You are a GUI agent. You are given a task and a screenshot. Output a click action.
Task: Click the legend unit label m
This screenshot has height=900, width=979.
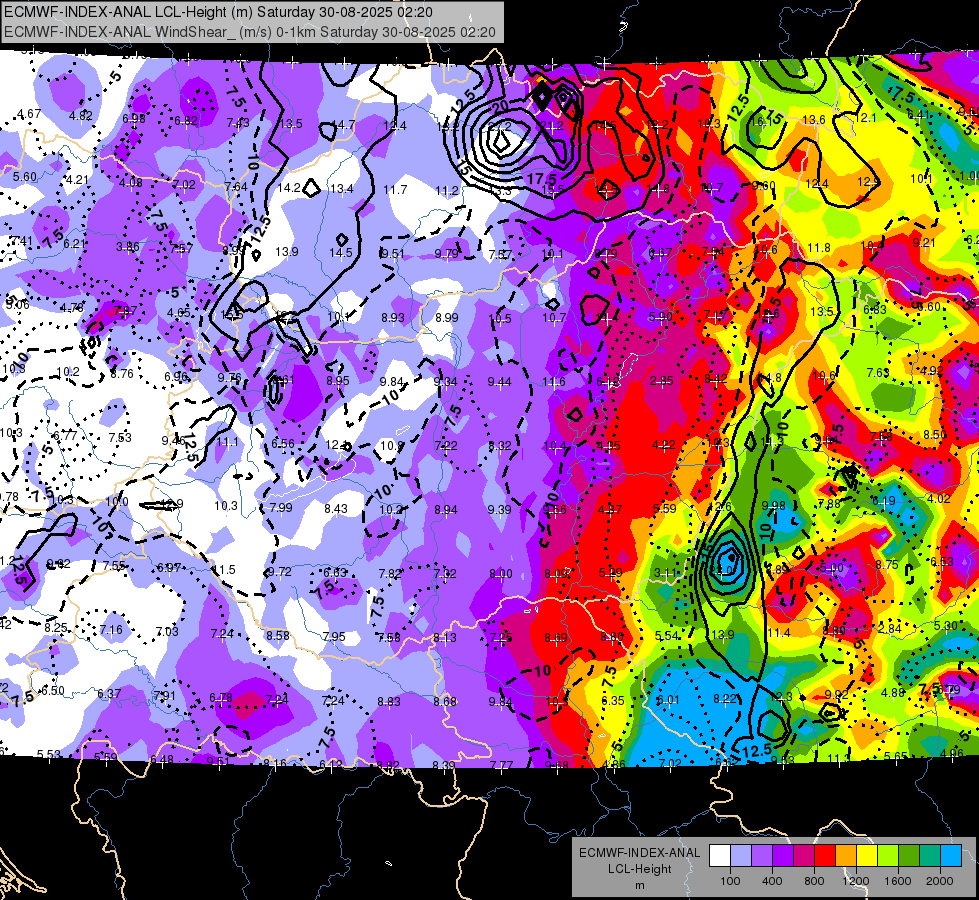click(640, 886)
